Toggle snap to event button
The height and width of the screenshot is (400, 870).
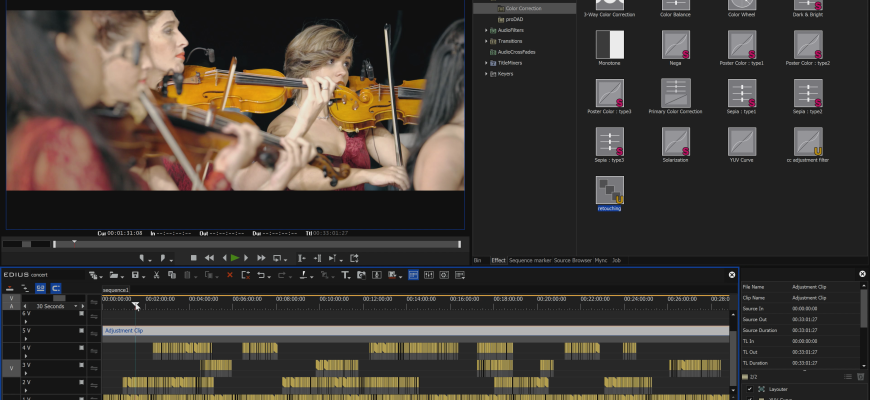click(x=56, y=288)
